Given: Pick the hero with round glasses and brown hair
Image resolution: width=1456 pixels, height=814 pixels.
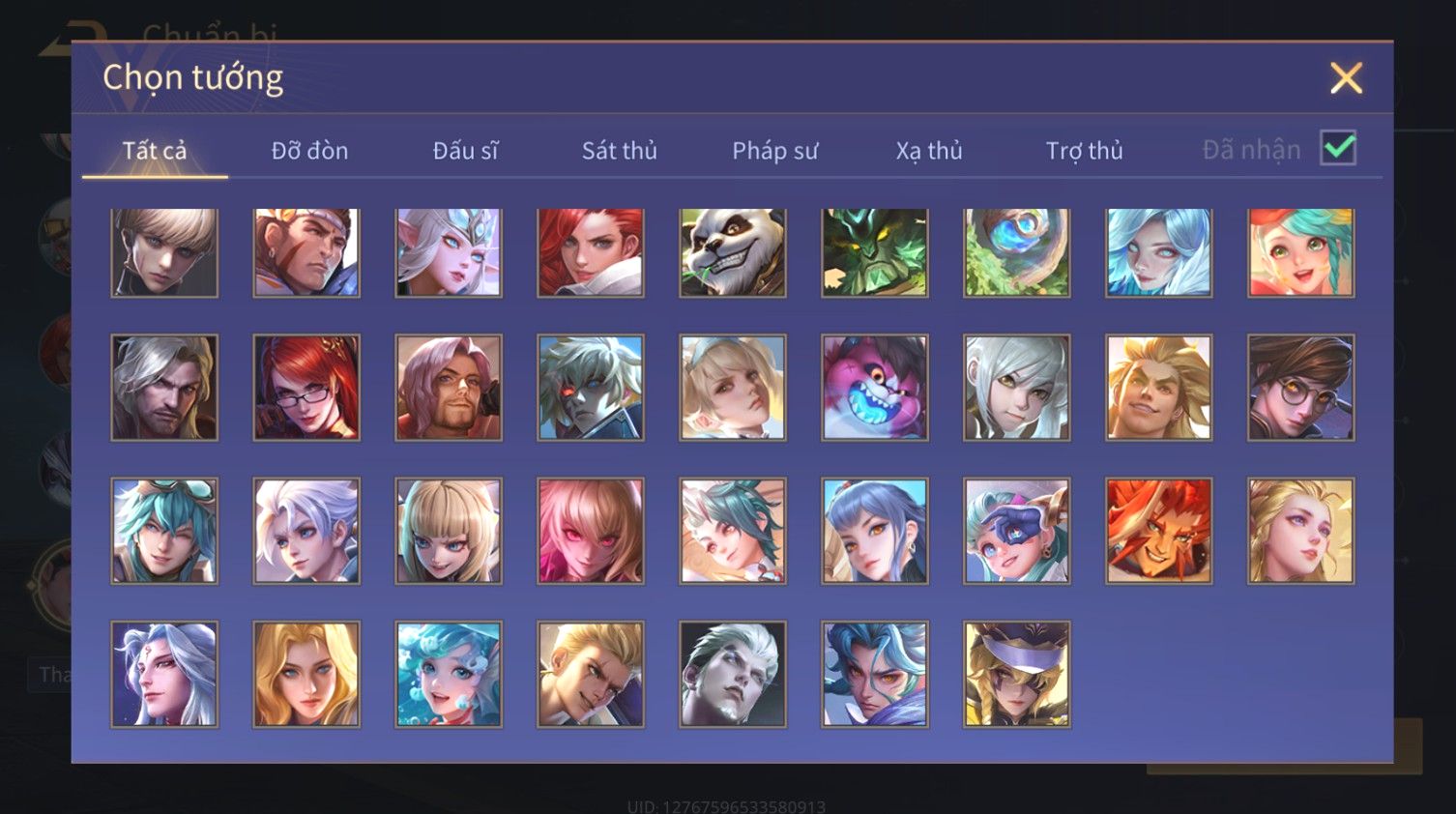Looking at the screenshot, I should [1301, 388].
